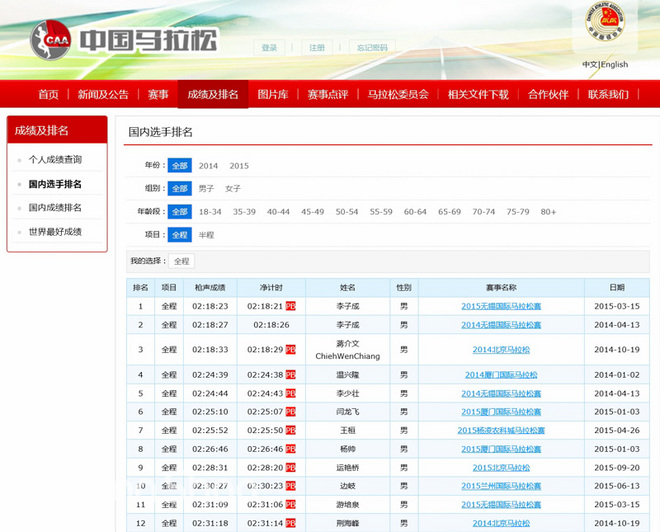Open 合作伙伴 in the navigation bar
This screenshot has width=660, height=532.
pos(548,94)
